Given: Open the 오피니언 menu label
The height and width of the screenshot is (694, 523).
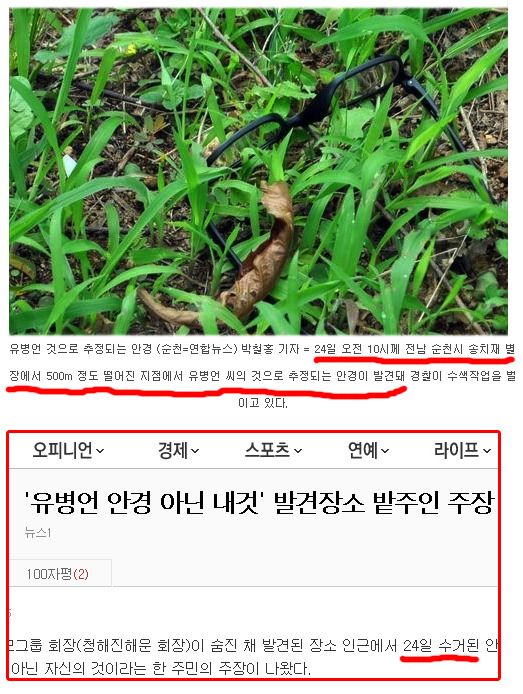Looking at the screenshot, I should (62, 450).
